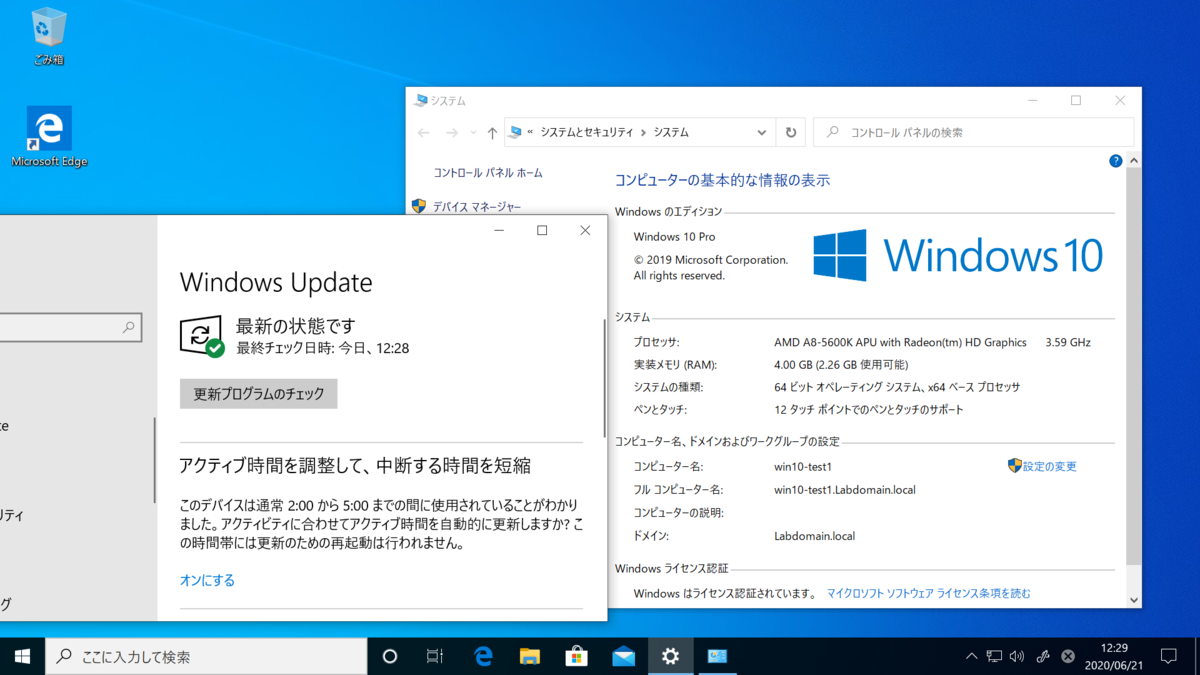Open Task View in the taskbar
Screen dimensions: 1200x675
(x=435, y=656)
